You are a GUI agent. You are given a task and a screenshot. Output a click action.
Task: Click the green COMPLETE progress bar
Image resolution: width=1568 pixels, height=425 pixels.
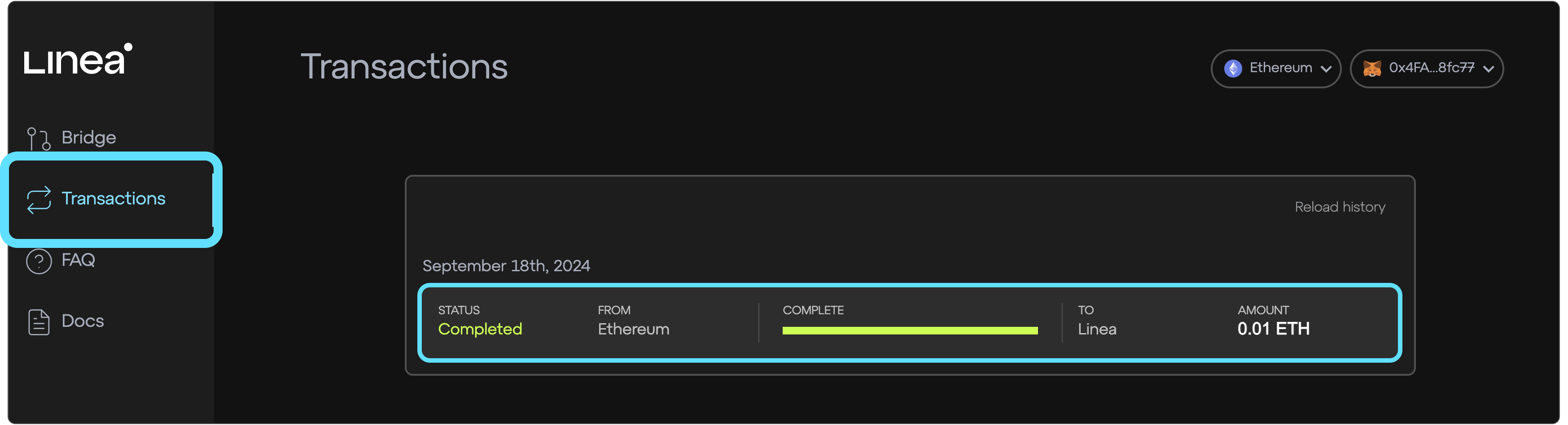pos(911,331)
